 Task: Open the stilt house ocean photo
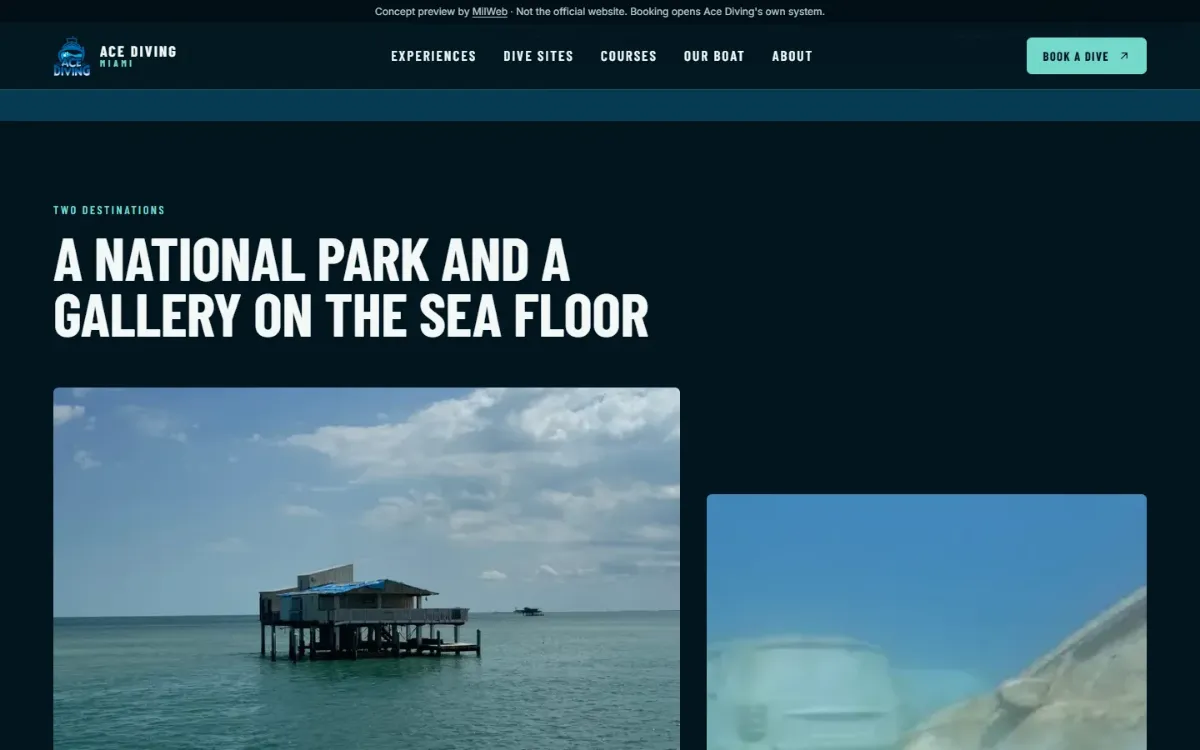[366, 569]
